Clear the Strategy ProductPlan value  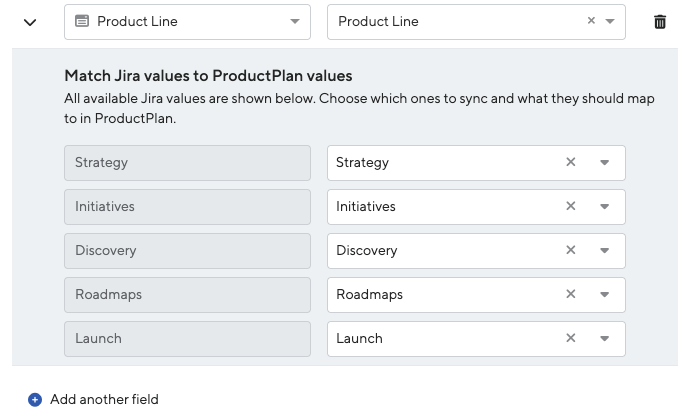pos(571,162)
